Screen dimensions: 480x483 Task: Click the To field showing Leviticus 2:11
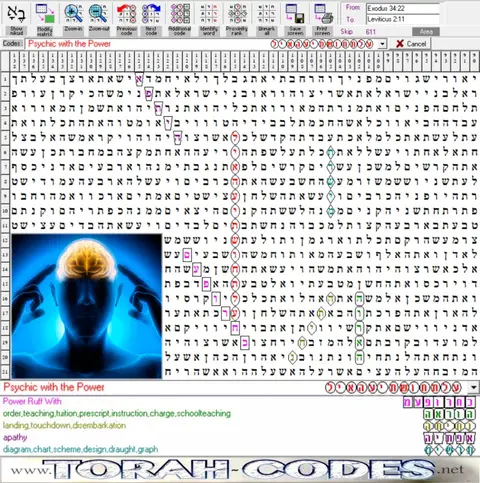(x=403, y=19)
